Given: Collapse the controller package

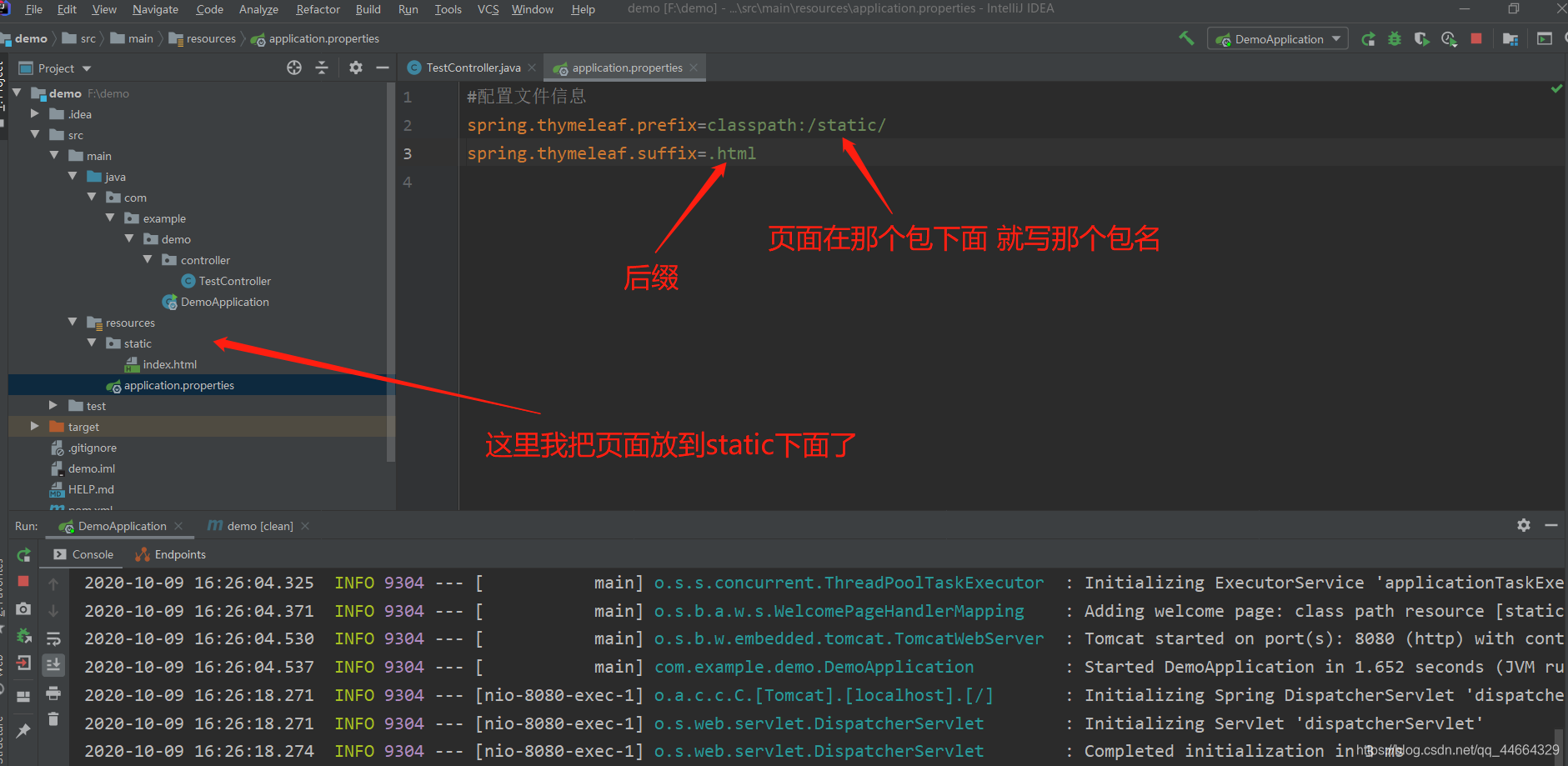Looking at the screenshot, I should click(x=148, y=259).
